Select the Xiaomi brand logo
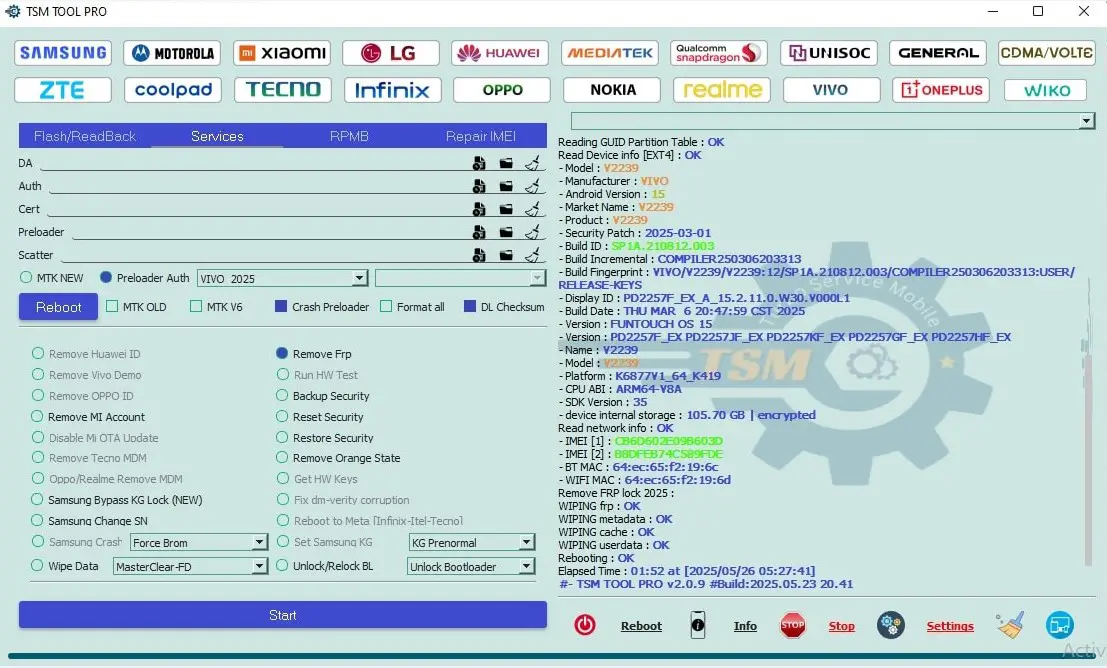This screenshot has width=1107, height=668. (x=282, y=53)
